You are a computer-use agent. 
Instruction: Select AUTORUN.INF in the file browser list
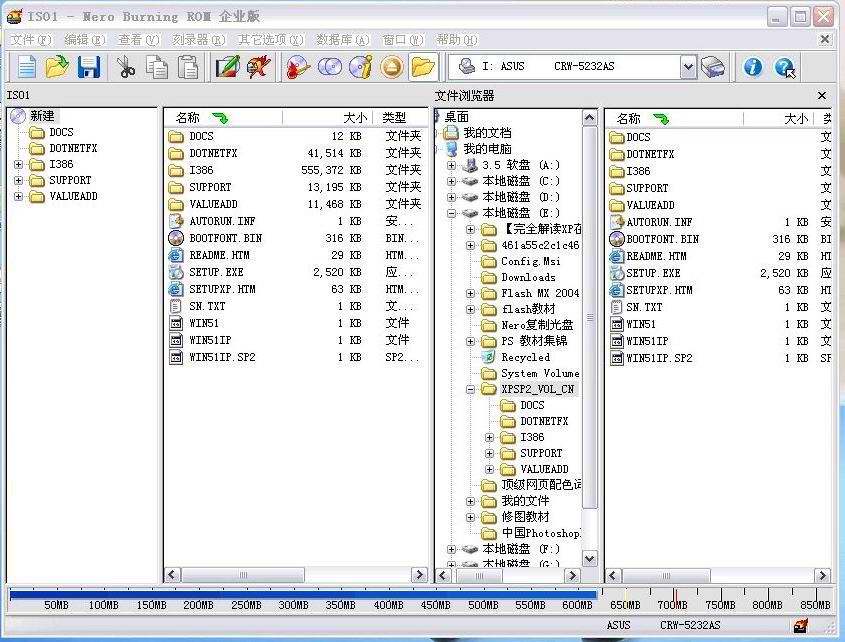pyautogui.click(x=659, y=222)
